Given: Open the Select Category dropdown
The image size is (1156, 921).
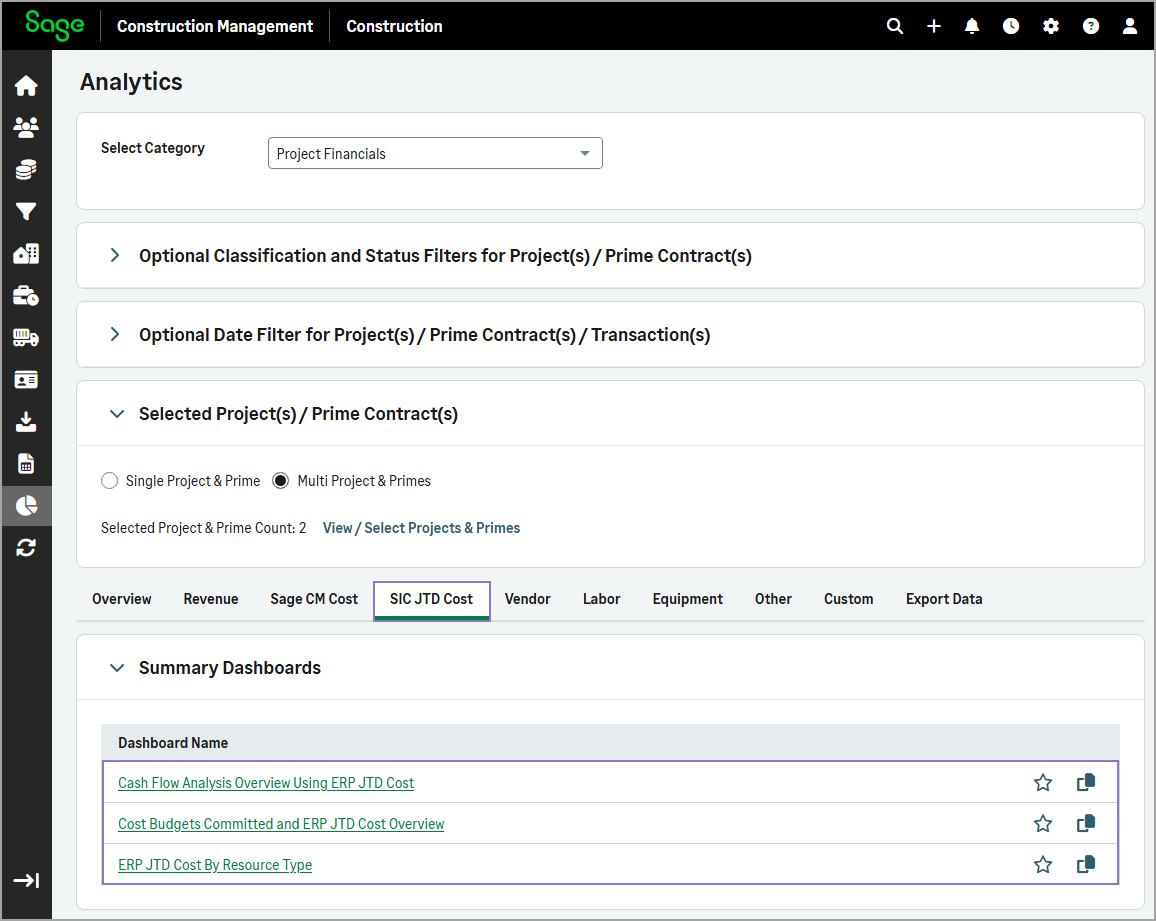Looking at the screenshot, I should [x=435, y=154].
